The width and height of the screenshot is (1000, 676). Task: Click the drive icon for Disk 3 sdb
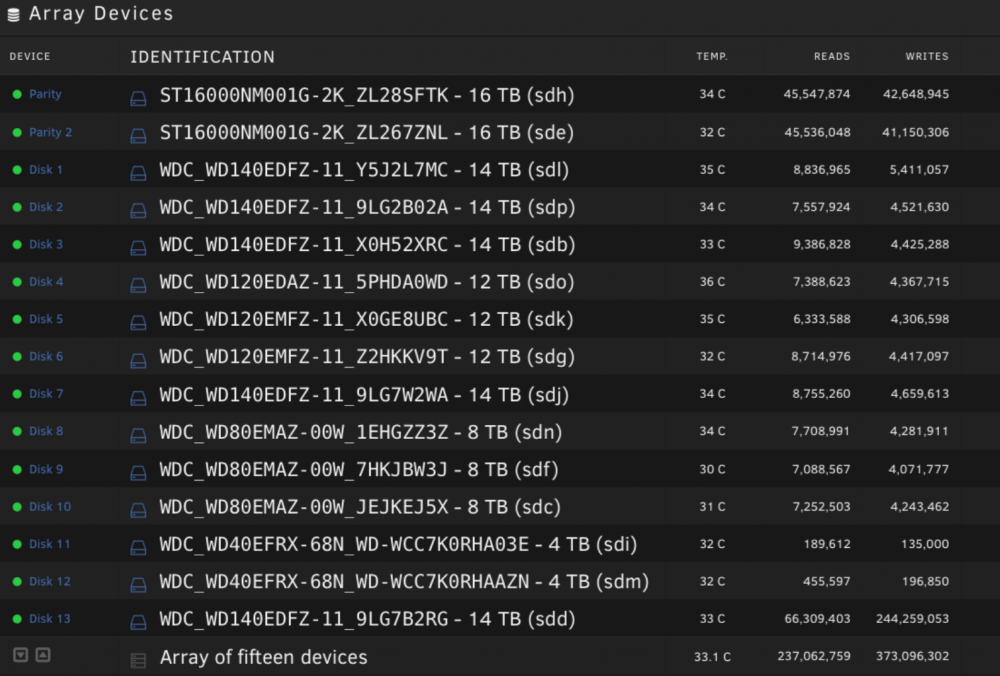tap(138, 248)
